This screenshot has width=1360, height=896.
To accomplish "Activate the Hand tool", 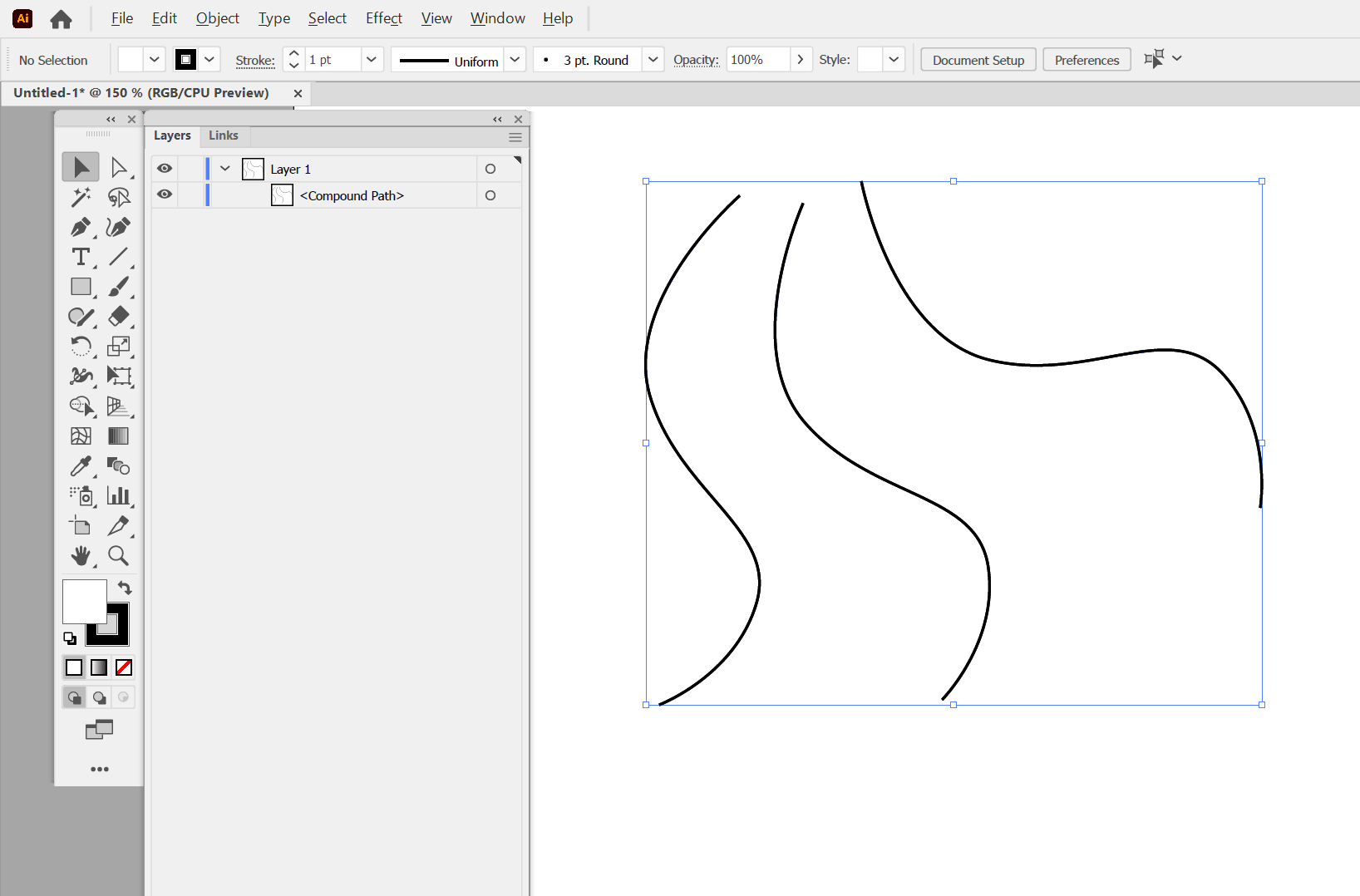I will pyautogui.click(x=80, y=556).
